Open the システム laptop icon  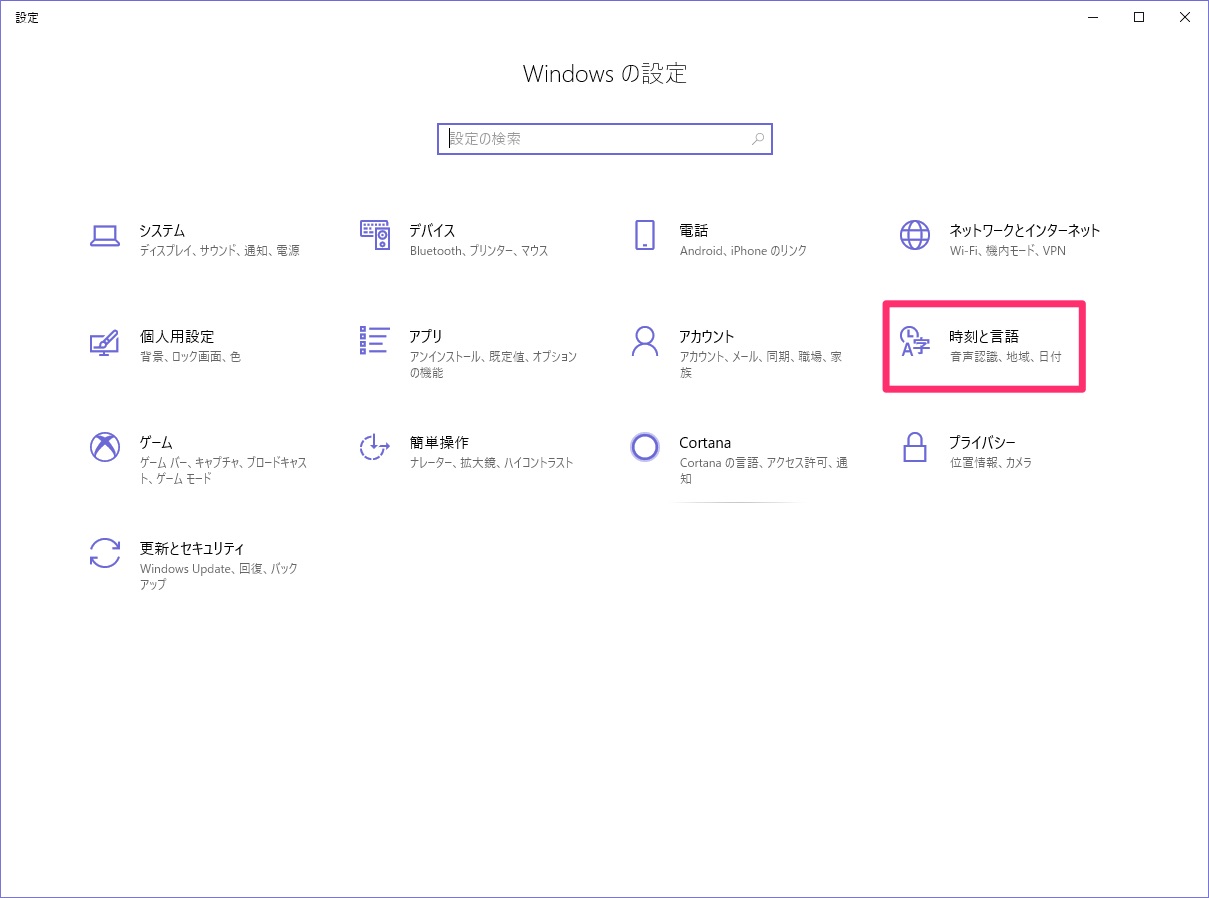pyautogui.click(x=105, y=236)
